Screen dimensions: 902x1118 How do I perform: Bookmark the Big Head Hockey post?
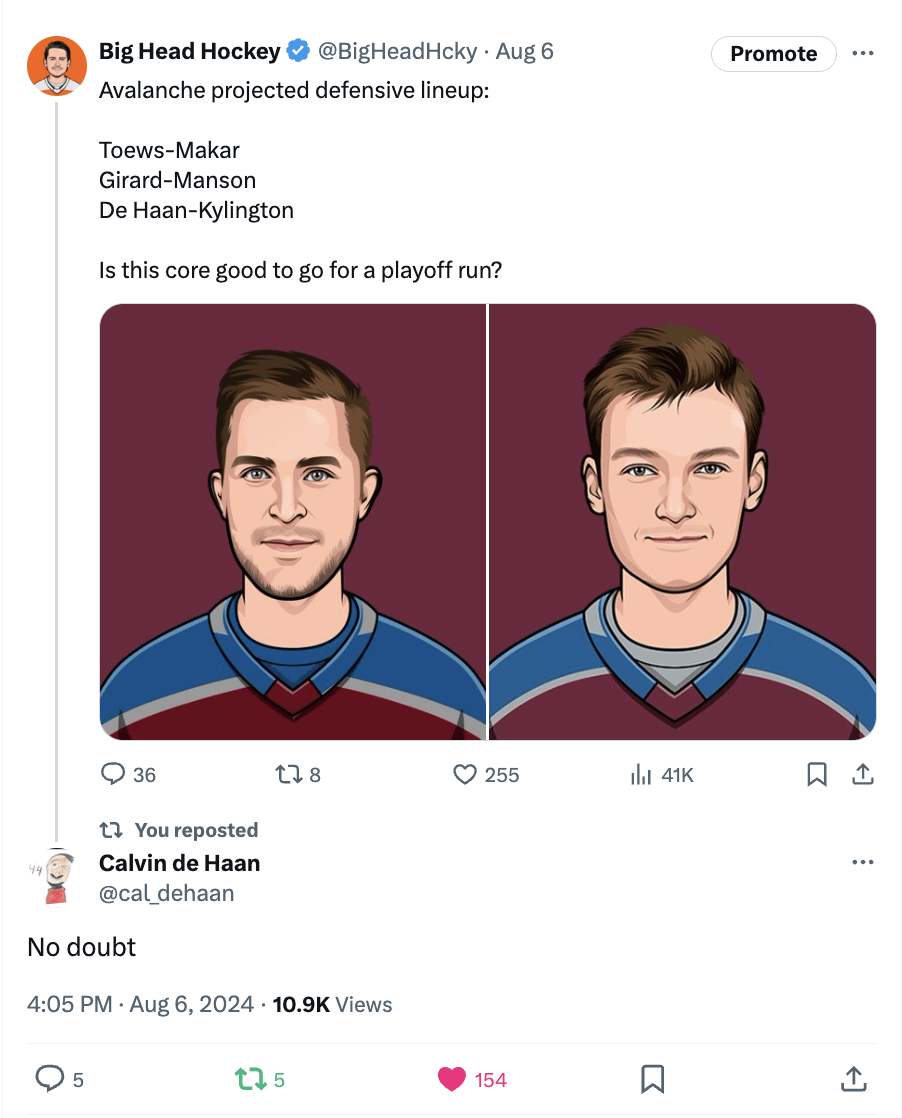coord(817,774)
